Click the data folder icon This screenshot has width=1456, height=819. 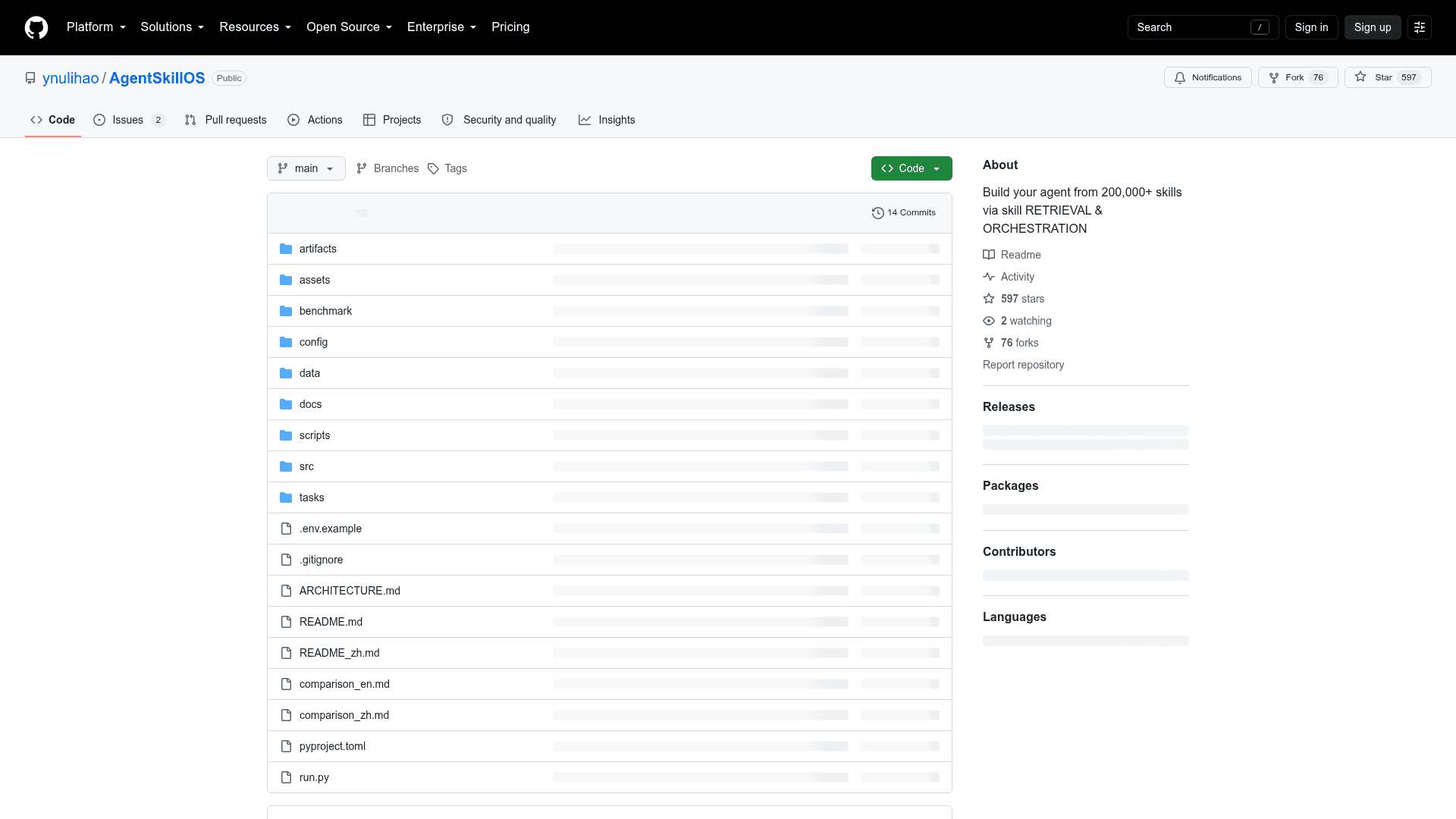tap(286, 373)
